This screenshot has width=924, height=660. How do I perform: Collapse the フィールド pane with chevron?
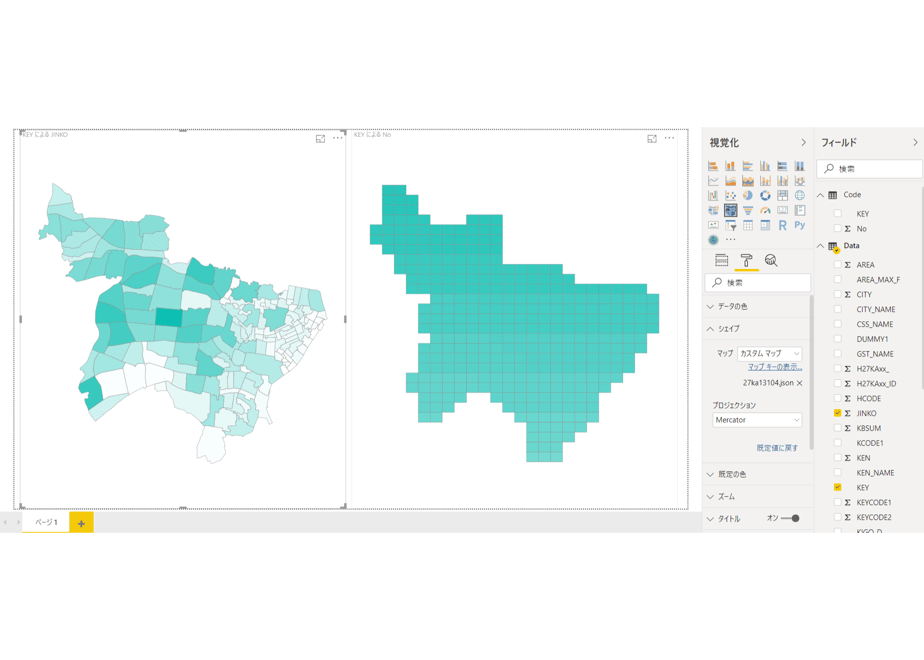[915, 143]
